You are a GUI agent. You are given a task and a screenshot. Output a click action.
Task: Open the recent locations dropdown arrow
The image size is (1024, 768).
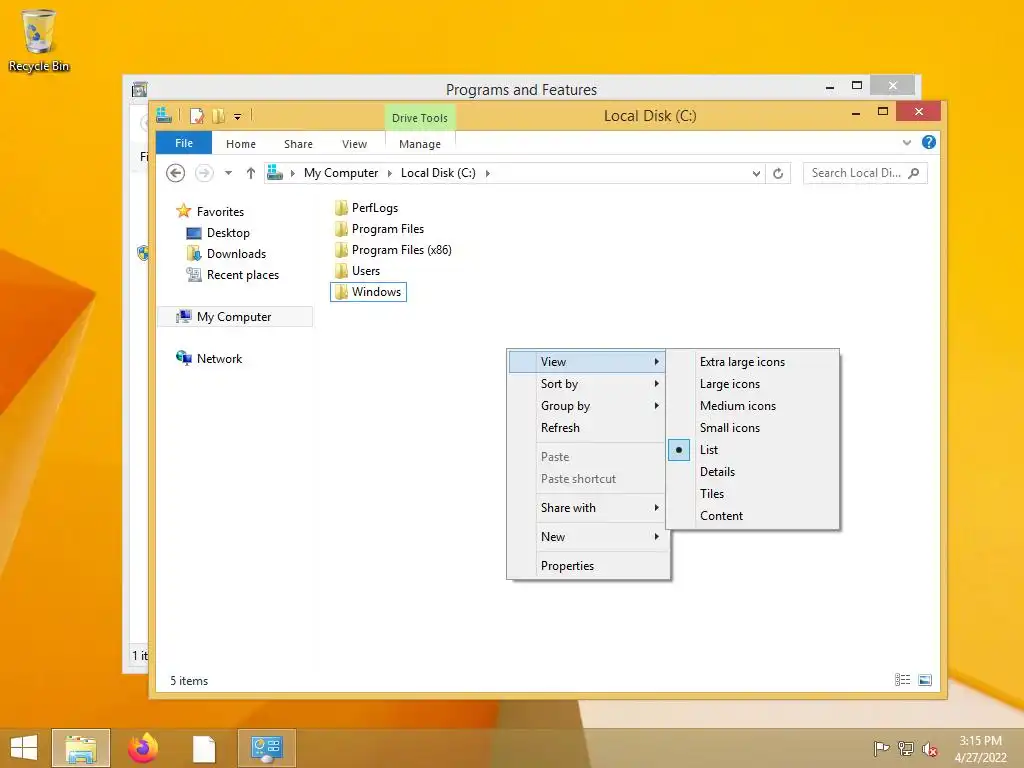pos(228,173)
